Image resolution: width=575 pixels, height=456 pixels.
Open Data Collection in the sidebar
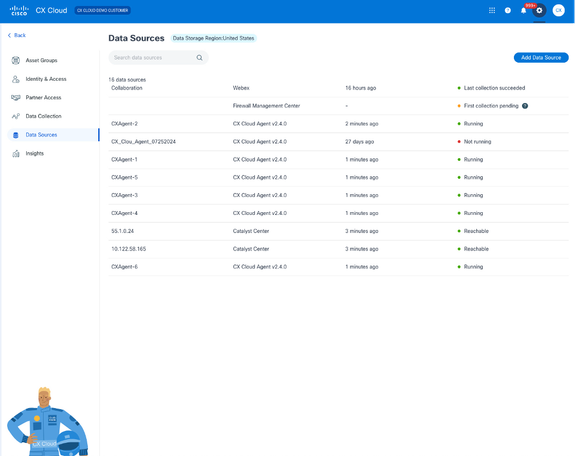pyautogui.click(x=43, y=116)
